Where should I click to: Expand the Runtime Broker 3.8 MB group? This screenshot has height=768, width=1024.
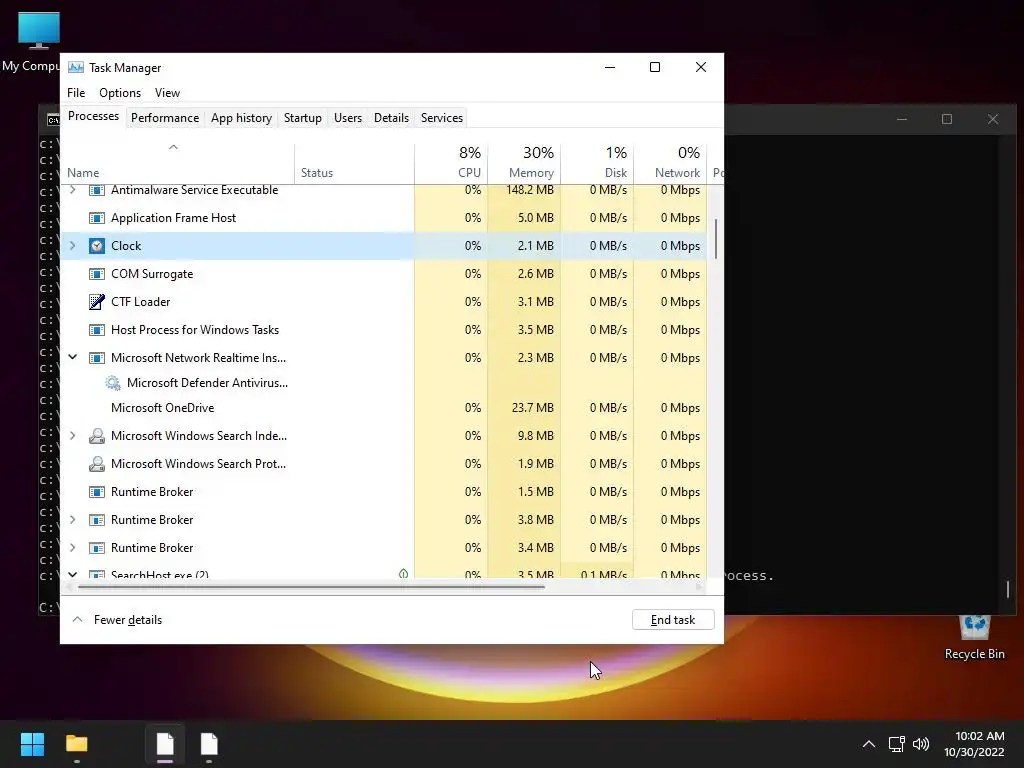(x=72, y=520)
